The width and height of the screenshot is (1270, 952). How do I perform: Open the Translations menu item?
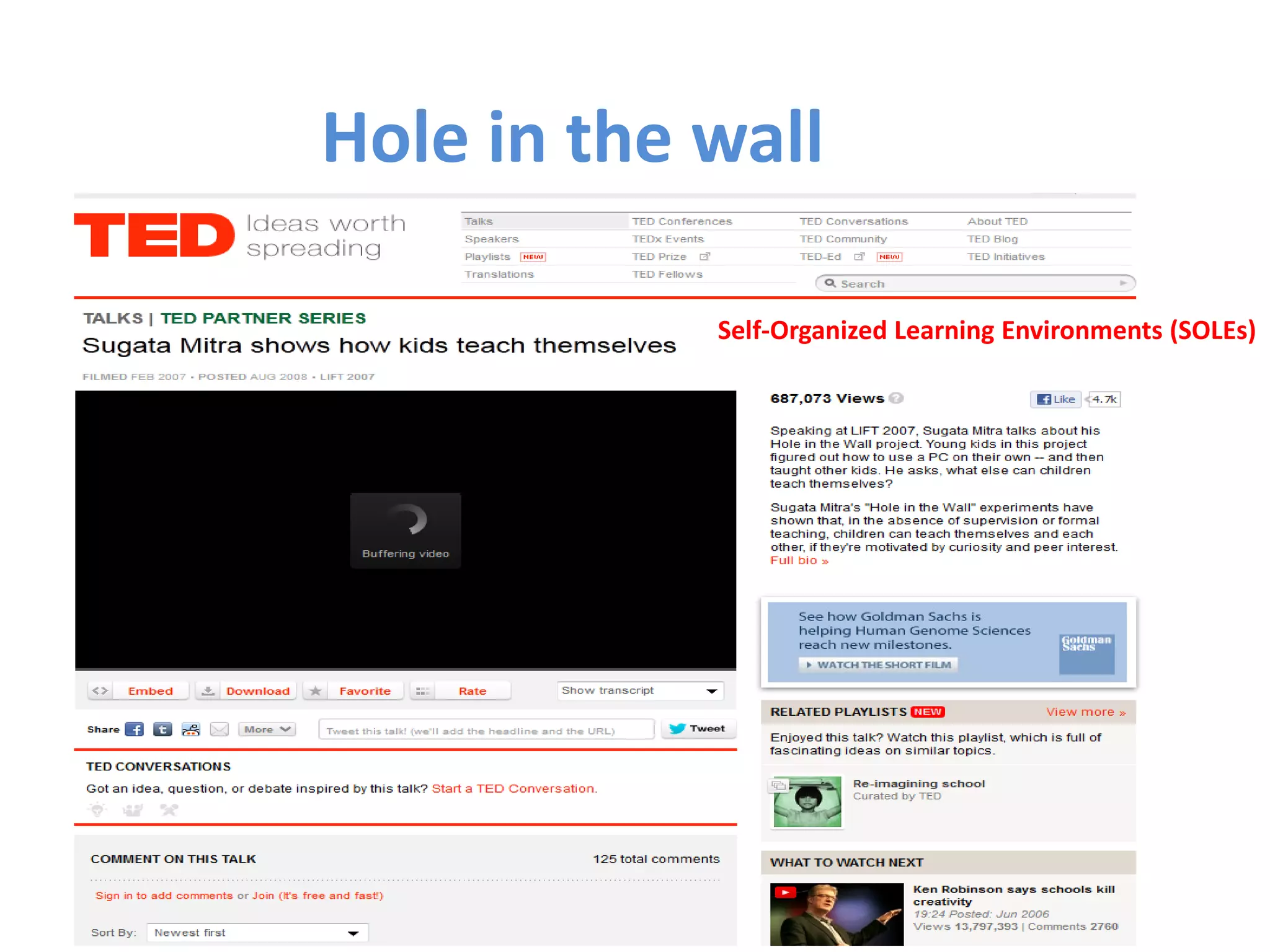tap(499, 275)
